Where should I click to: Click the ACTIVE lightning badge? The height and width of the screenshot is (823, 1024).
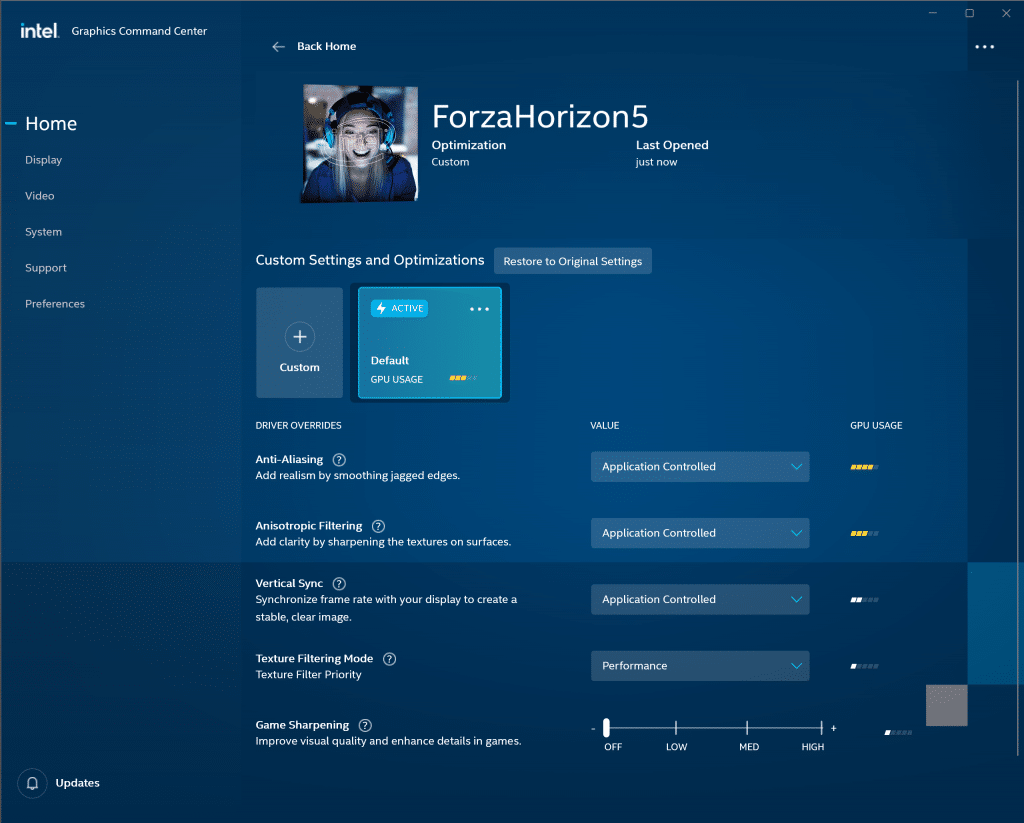pos(400,308)
